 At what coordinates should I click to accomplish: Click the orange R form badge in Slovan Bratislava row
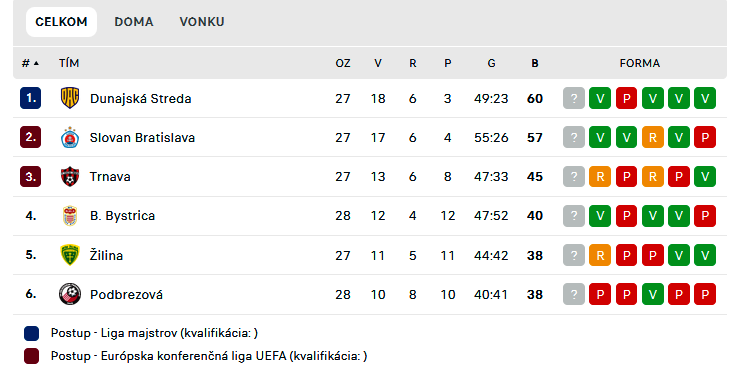[x=653, y=138]
